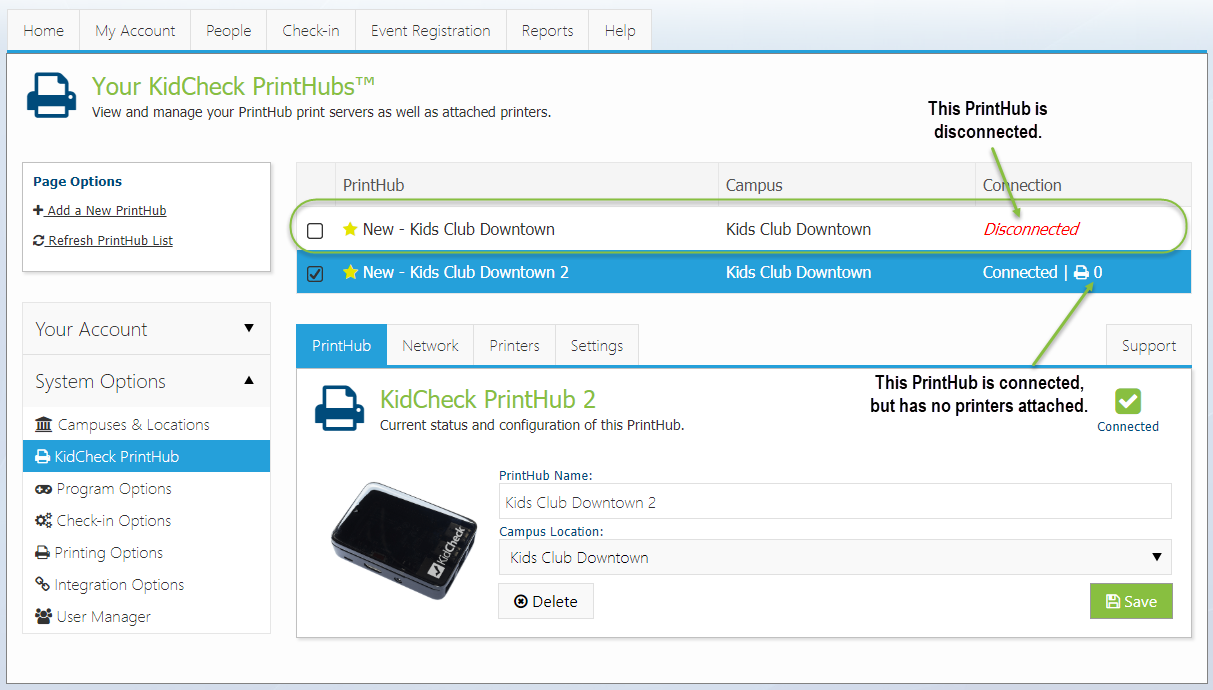Click the star icon beside Kids Club Downtown 2
Screen dimensions: 1213x690
[x=350, y=272]
